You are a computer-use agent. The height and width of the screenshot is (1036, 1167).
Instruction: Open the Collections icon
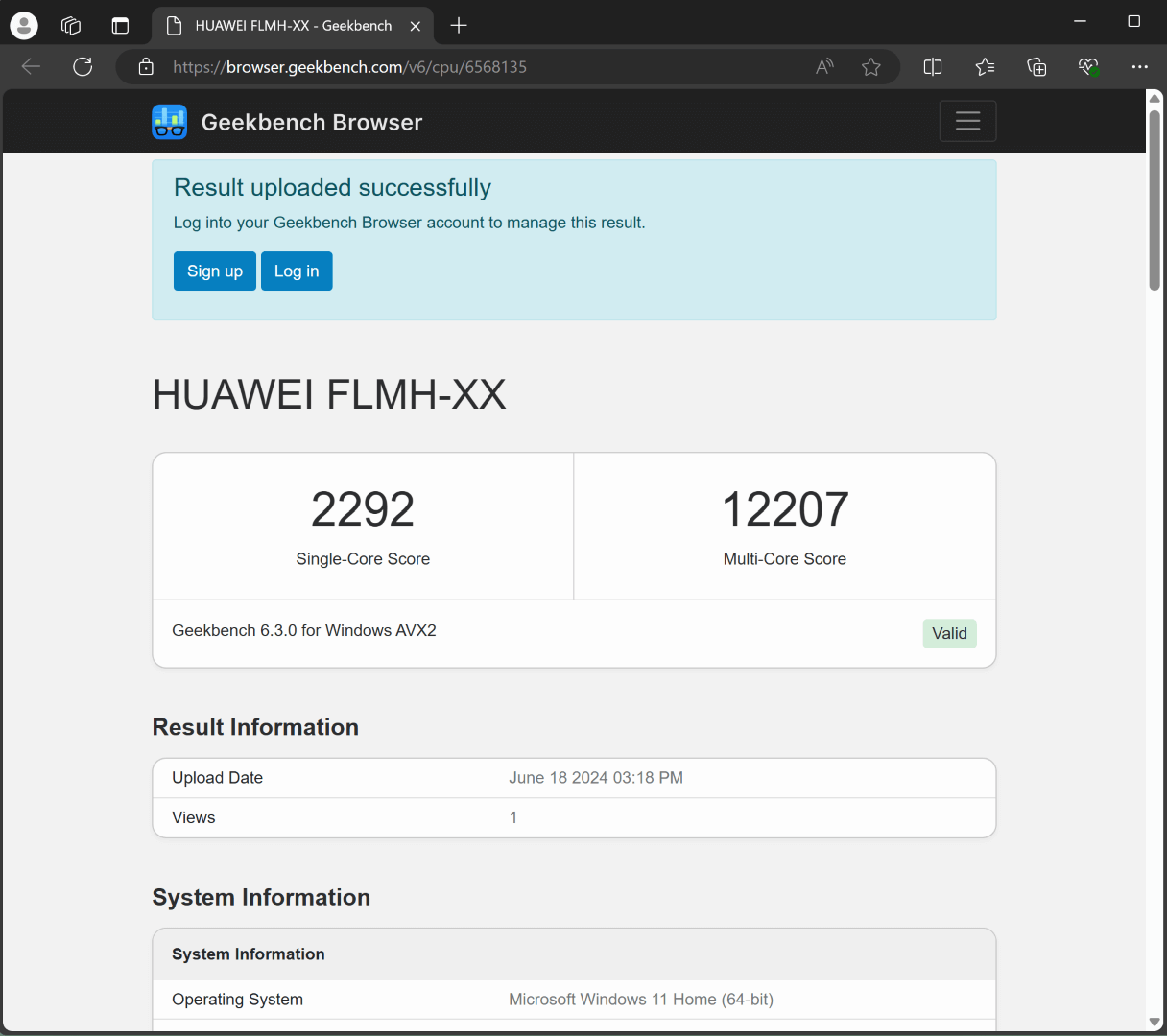1036,66
